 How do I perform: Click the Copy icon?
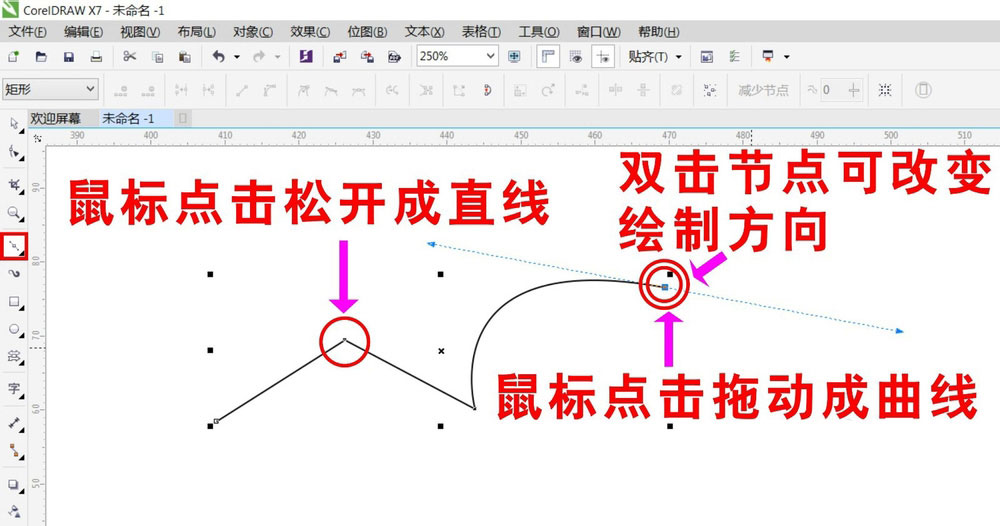coord(157,57)
